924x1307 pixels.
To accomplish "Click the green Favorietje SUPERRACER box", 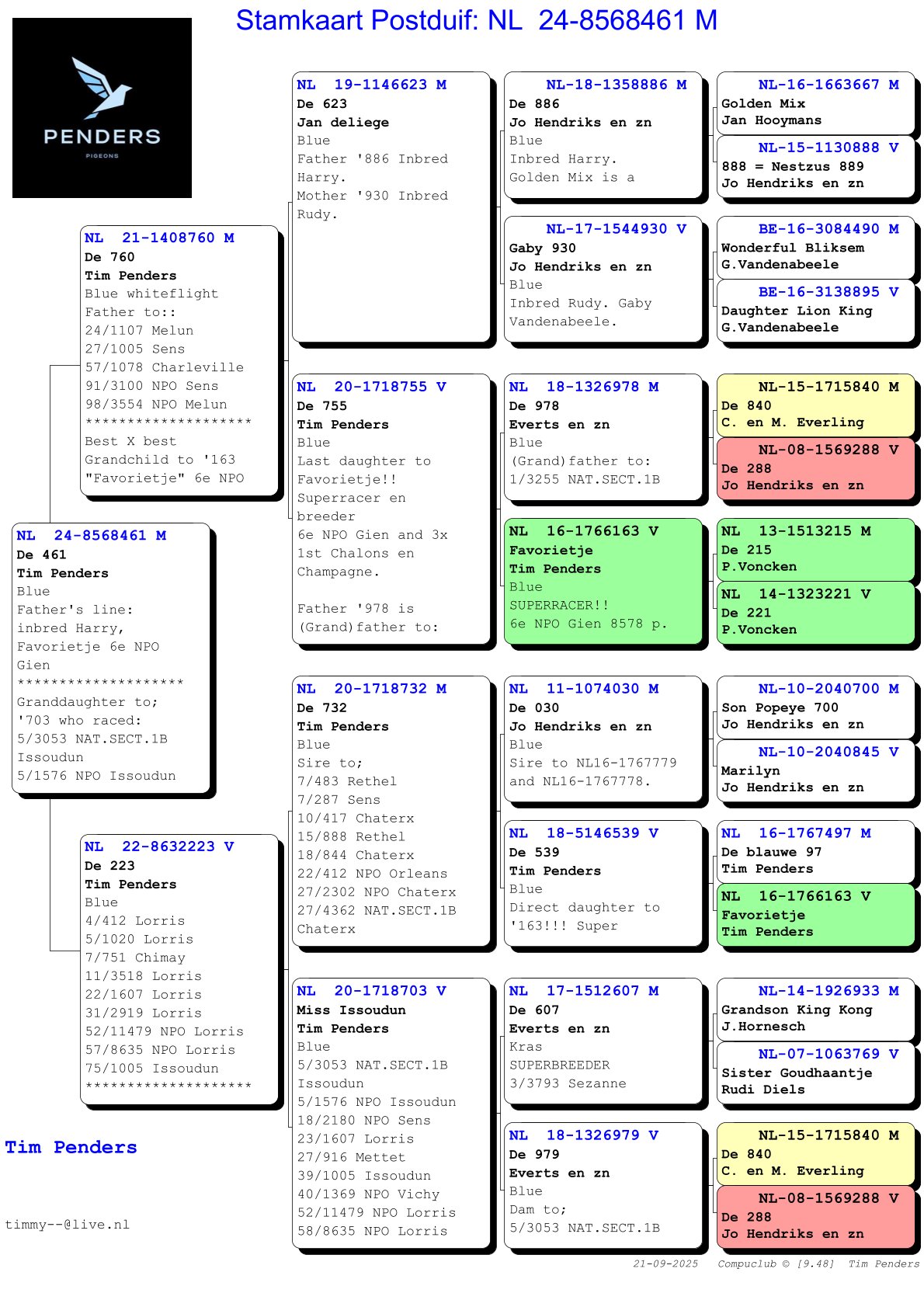I will [603, 580].
